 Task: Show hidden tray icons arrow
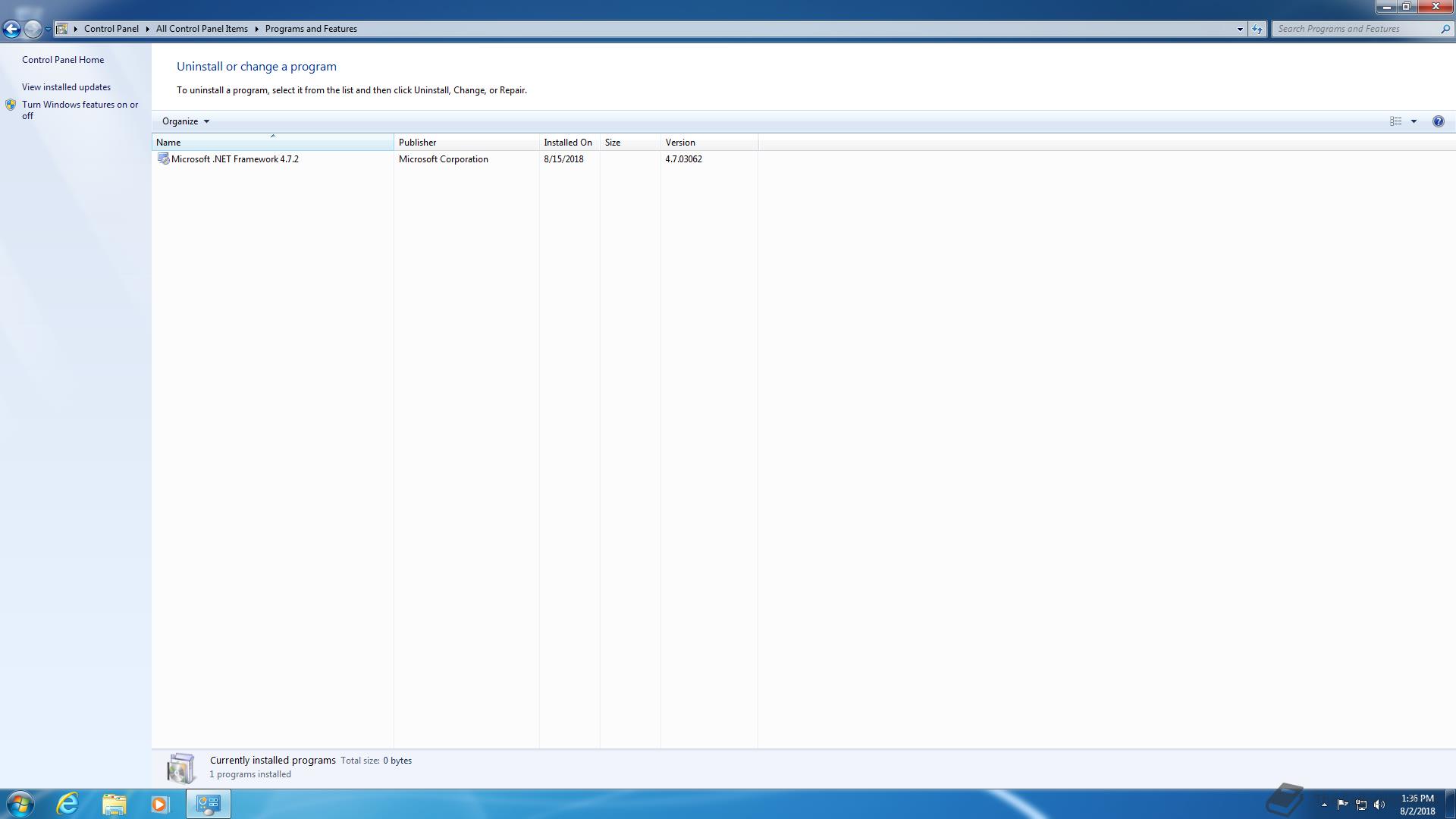point(1324,805)
